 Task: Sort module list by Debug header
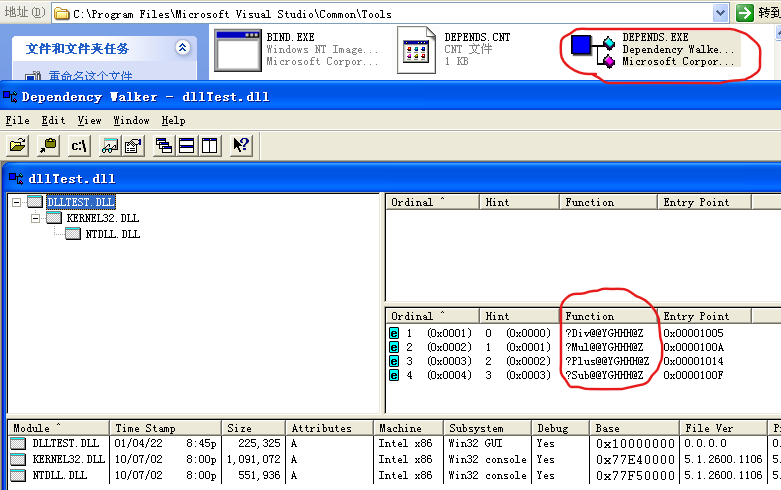pyautogui.click(x=560, y=428)
